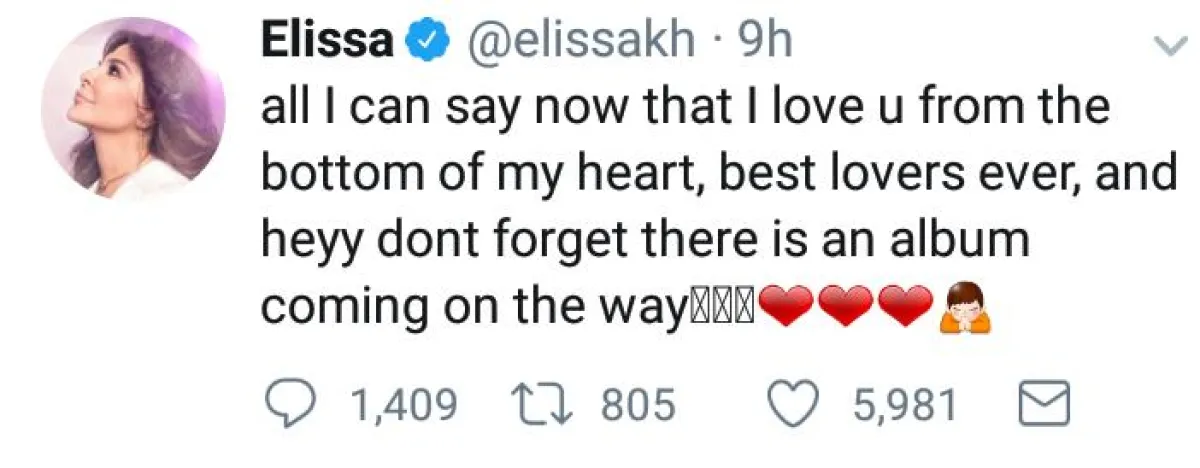Click the 805 retweets count
This screenshot has width=1200, height=468.
[638, 405]
